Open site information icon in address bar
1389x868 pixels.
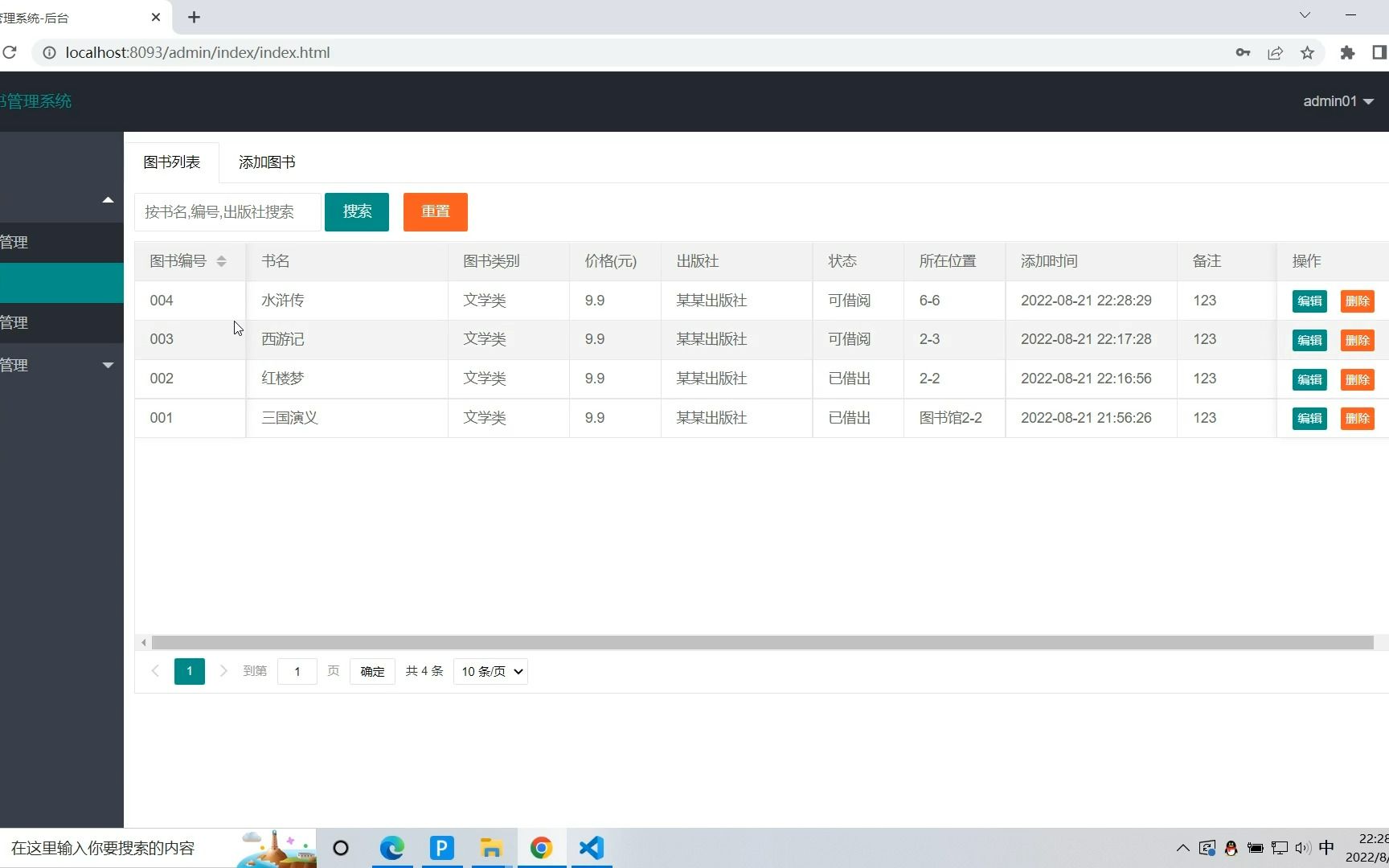tap(49, 52)
